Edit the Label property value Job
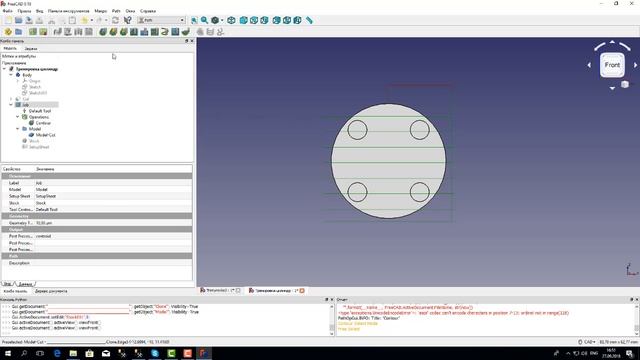This screenshot has width=640, height=360. [113, 183]
